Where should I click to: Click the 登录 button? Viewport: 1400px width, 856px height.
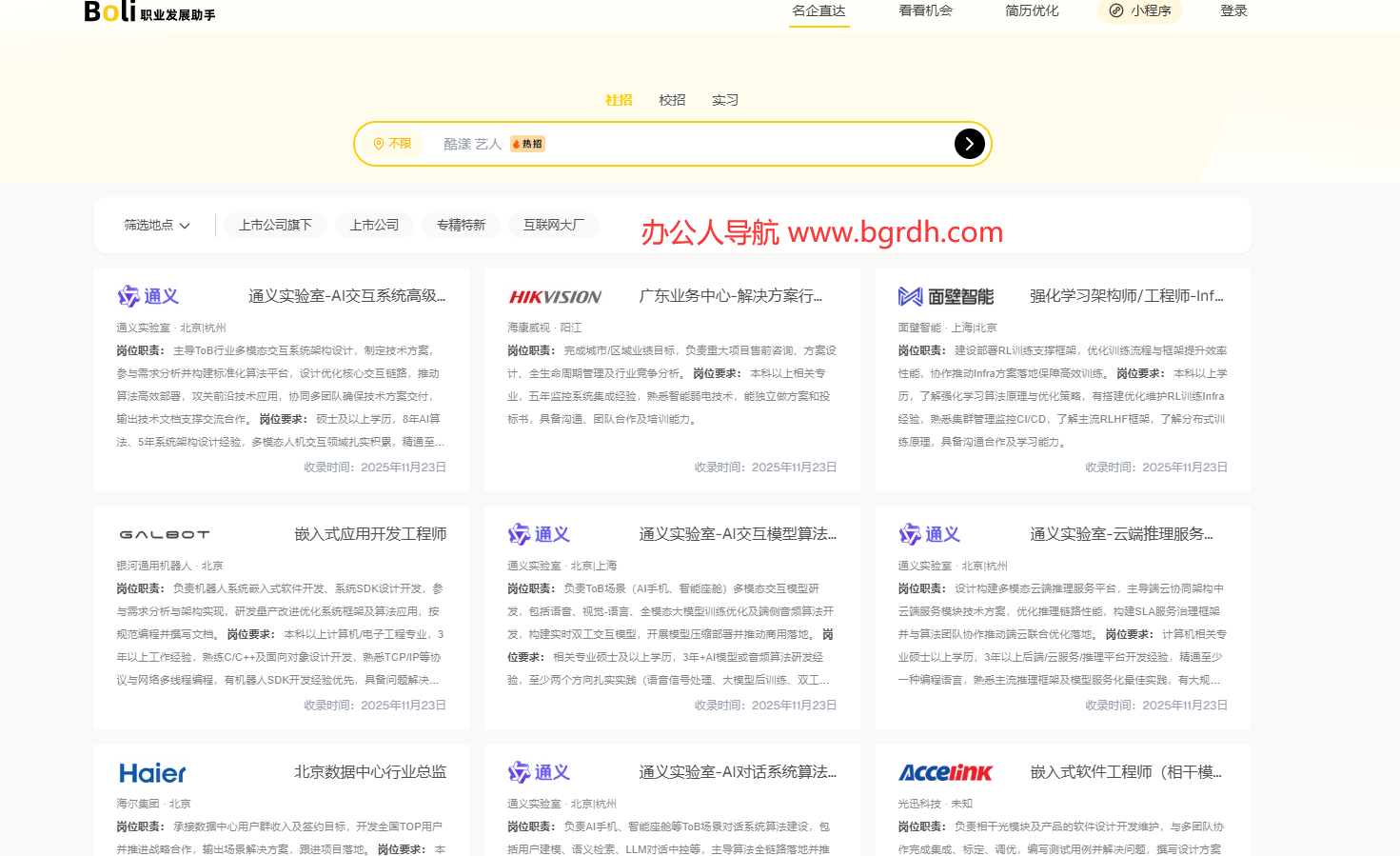point(1233,11)
